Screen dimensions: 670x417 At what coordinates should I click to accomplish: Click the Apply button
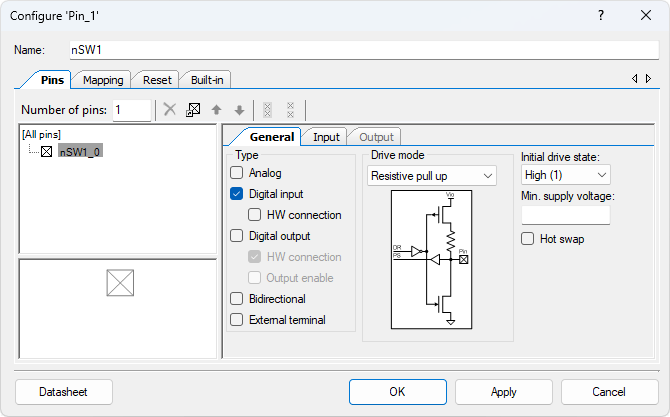click(x=504, y=392)
